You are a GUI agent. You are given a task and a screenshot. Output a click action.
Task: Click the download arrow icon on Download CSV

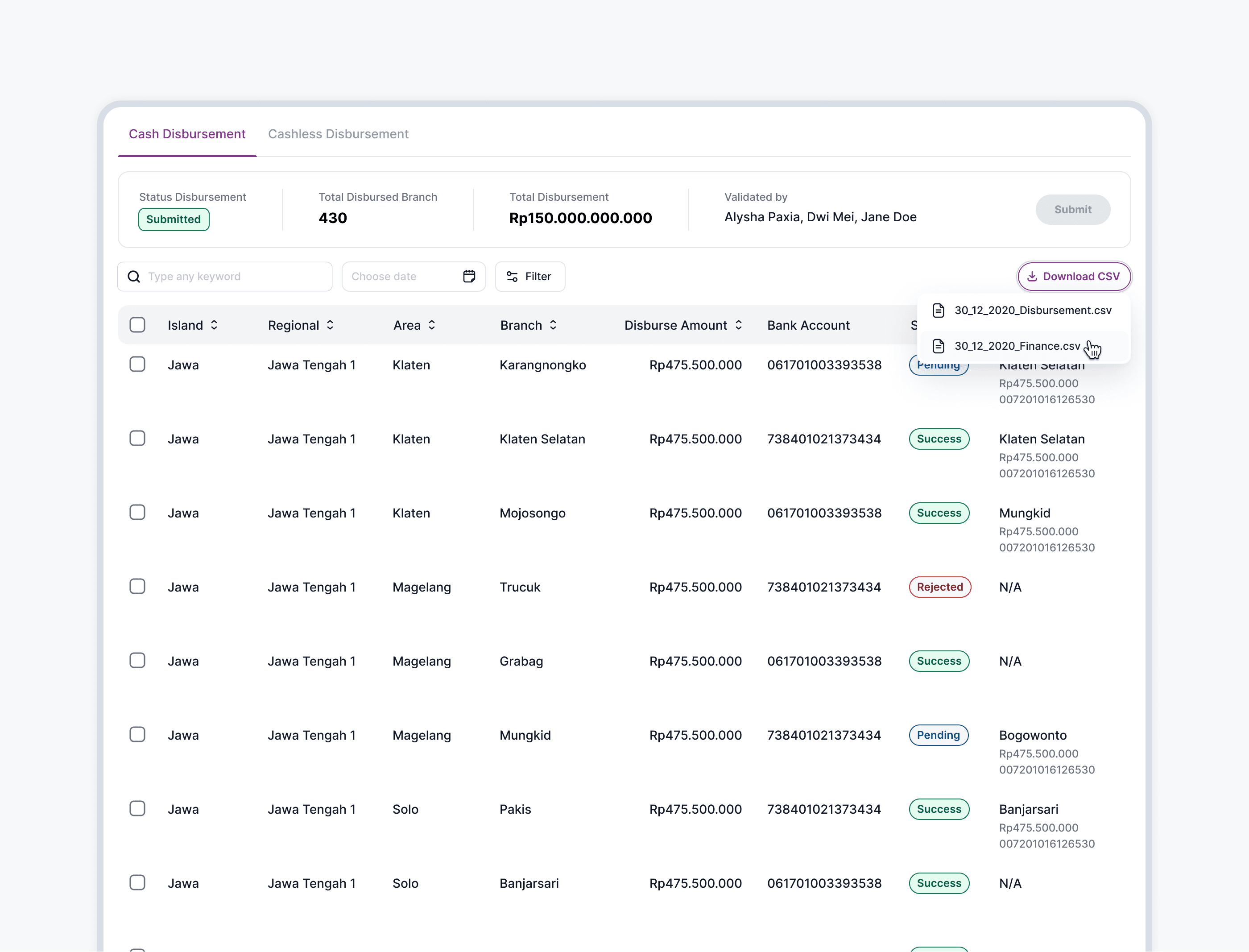coord(1032,277)
